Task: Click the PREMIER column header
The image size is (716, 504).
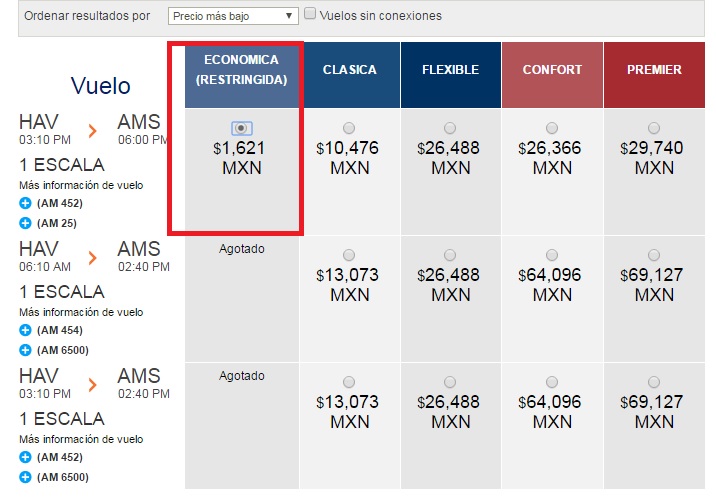Action: click(x=654, y=75)
